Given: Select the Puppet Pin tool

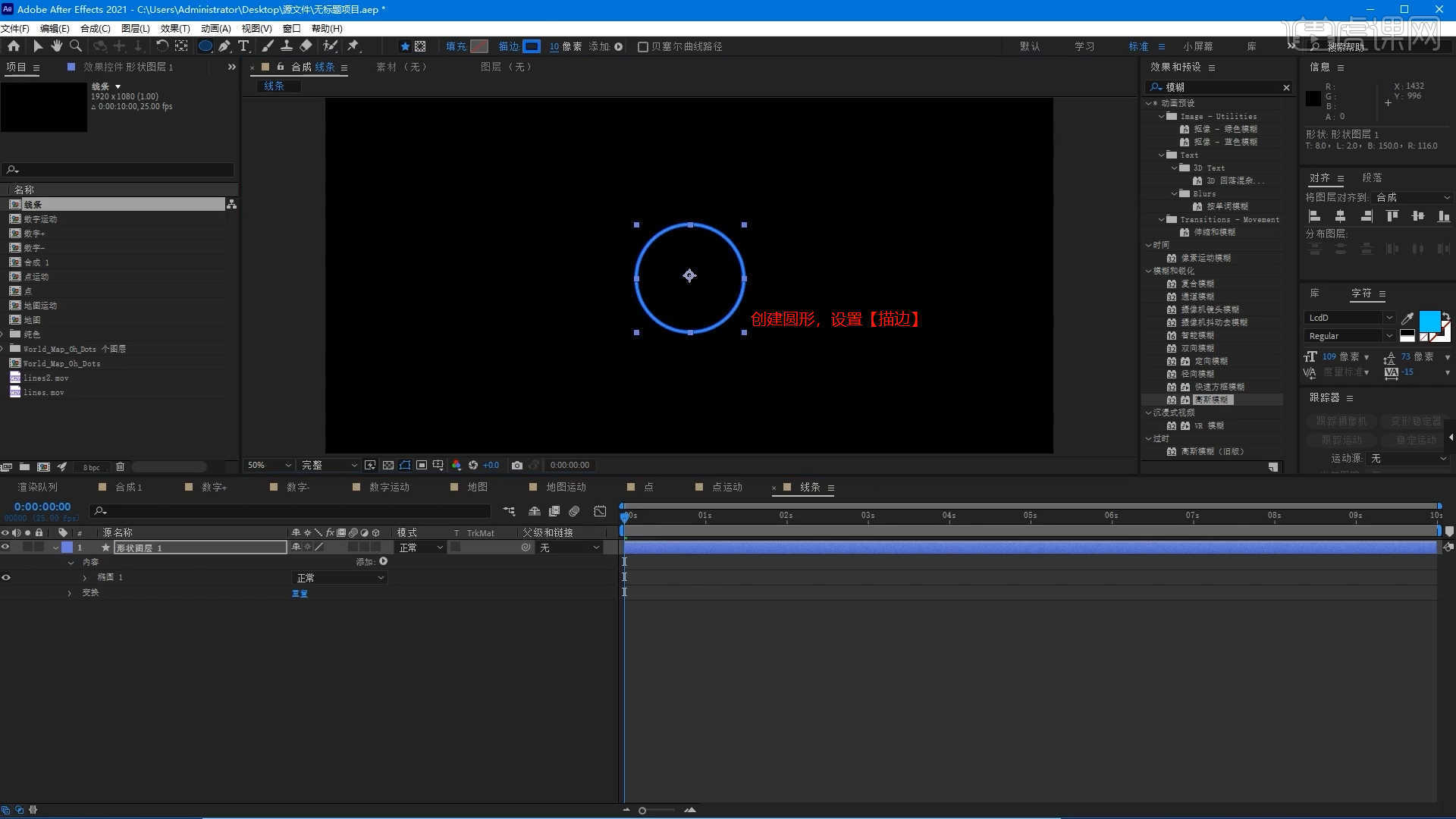Looking at the screenshot, I should coord(353,46).
